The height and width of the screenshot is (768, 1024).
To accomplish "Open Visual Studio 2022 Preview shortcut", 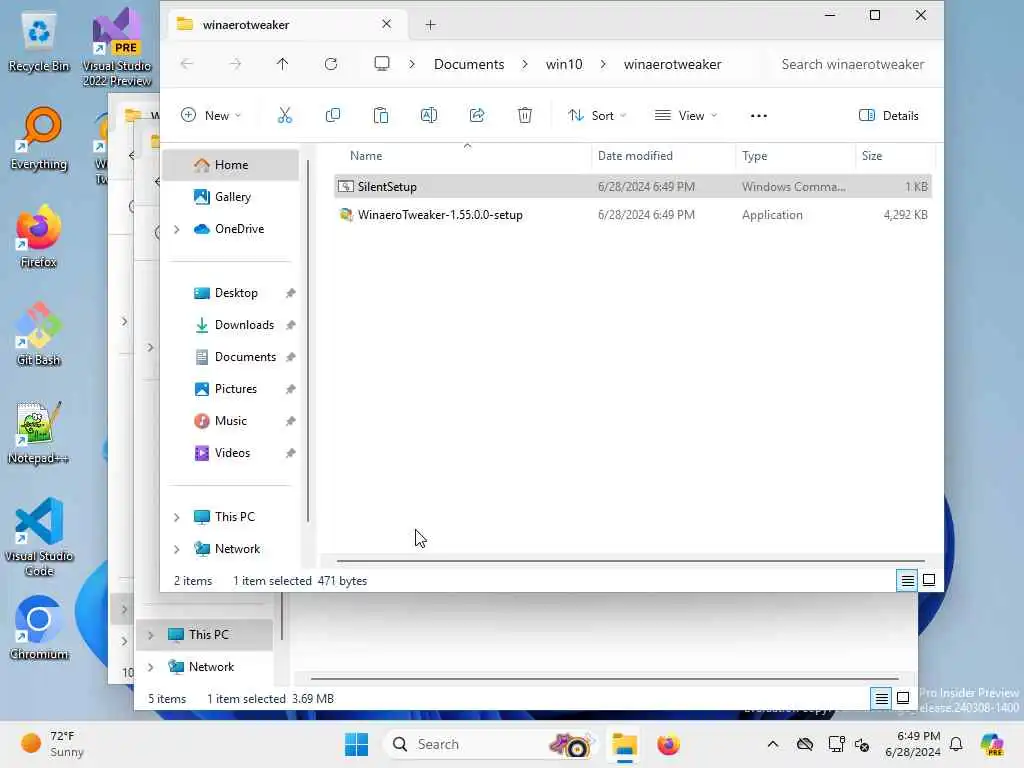I will 117,48.
